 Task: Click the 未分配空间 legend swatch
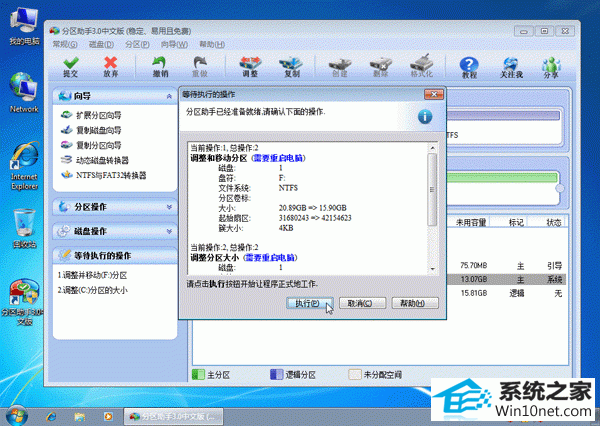coord(355,374)
